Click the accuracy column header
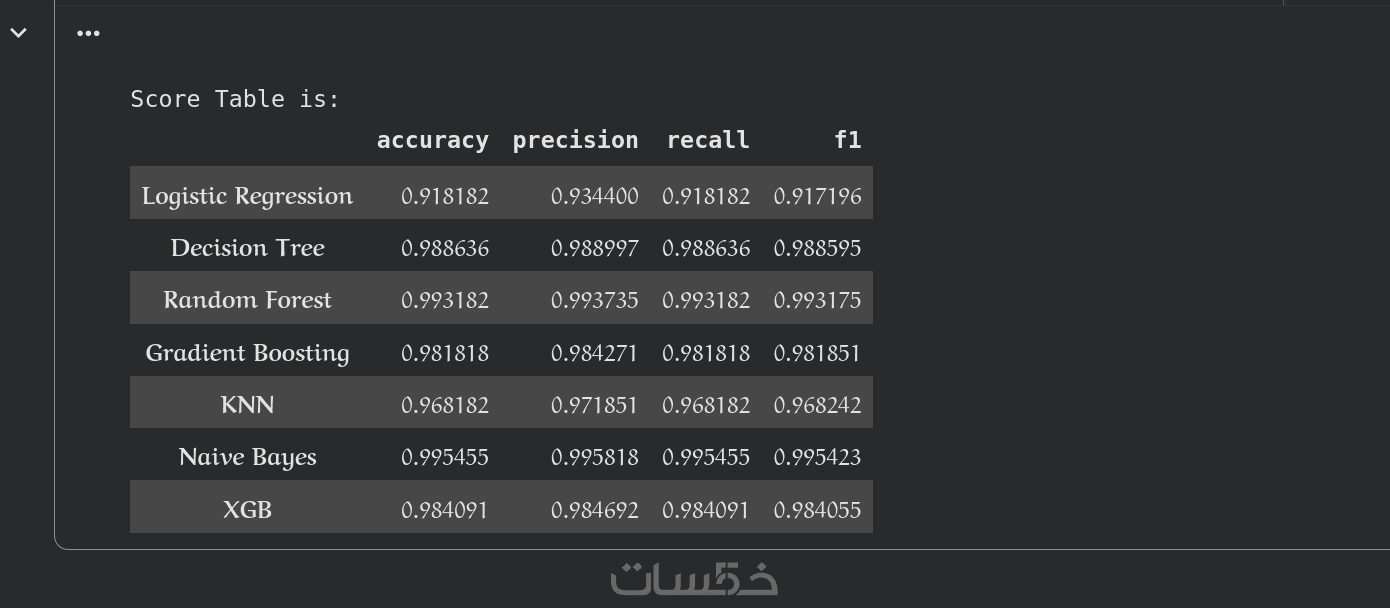This screenshot has width=1390, height=608. (x=432, y=140)
